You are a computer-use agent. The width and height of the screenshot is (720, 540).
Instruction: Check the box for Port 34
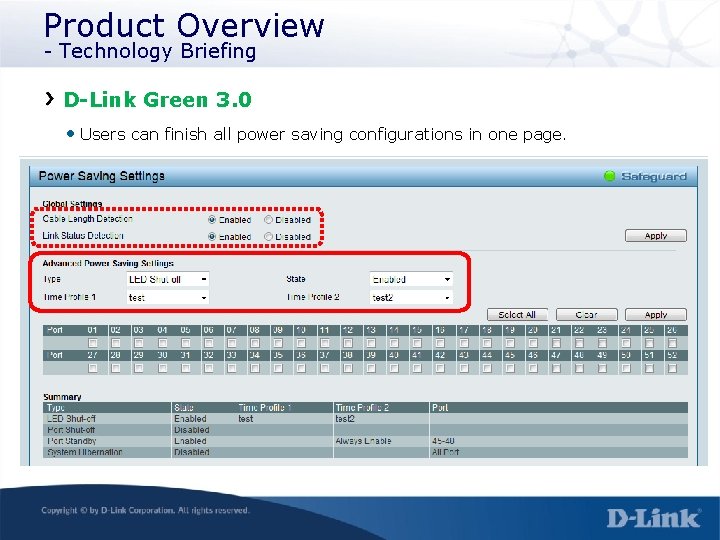coord(255,368)
